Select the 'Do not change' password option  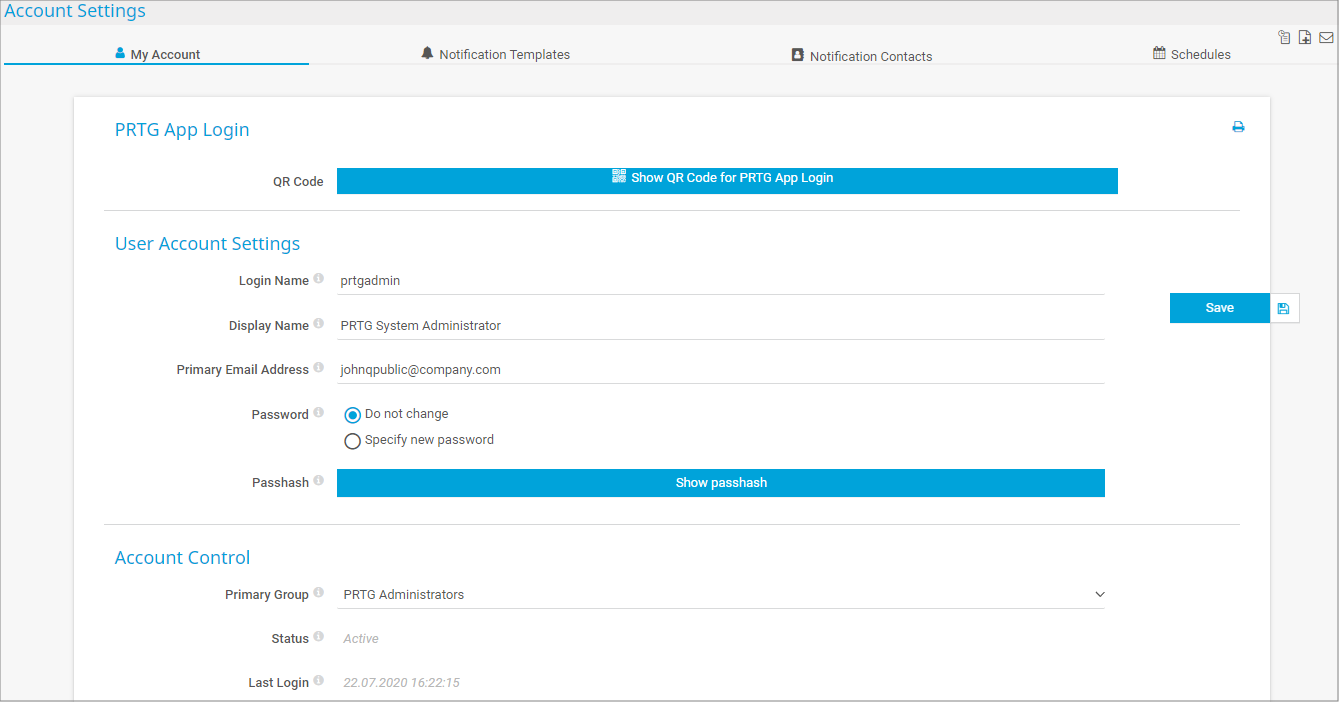[x=352, y=415]
